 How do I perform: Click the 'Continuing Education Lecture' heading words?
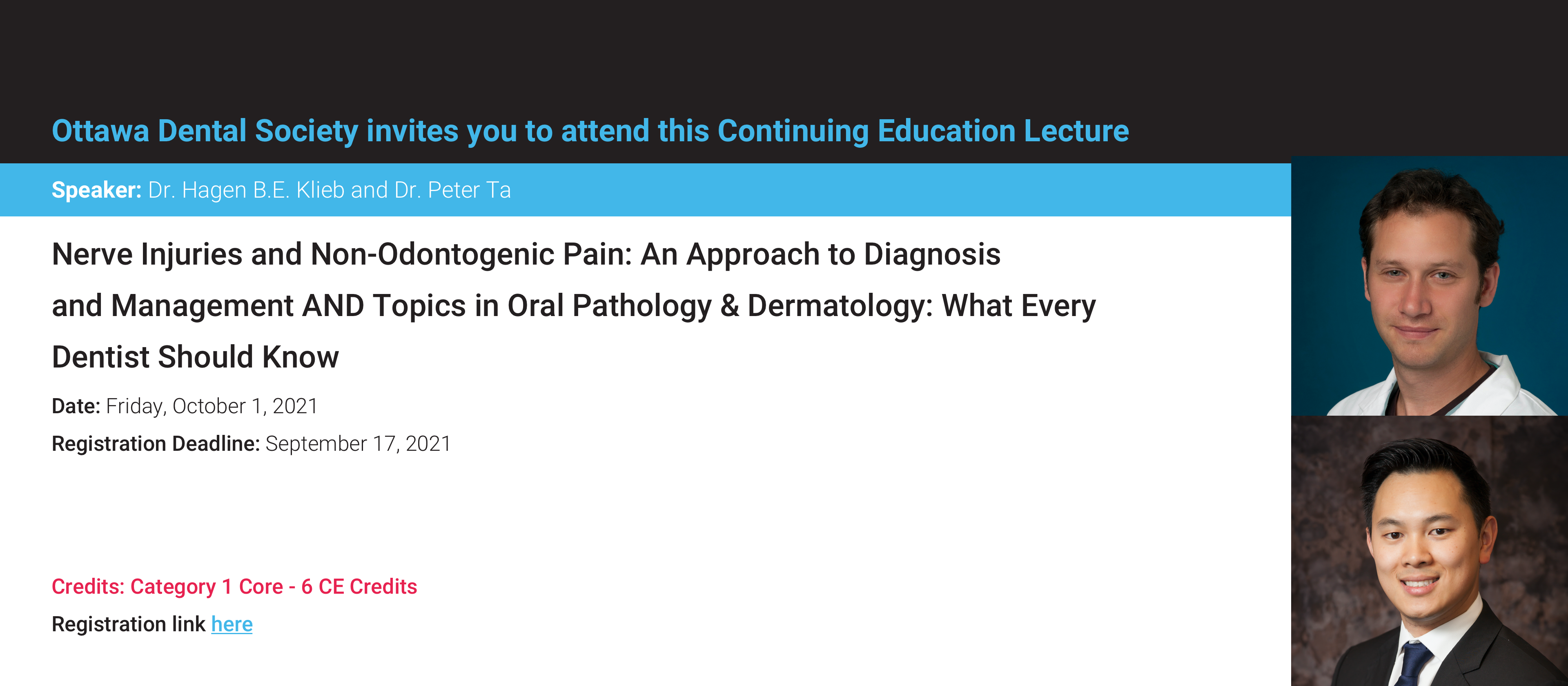point(923,131)
